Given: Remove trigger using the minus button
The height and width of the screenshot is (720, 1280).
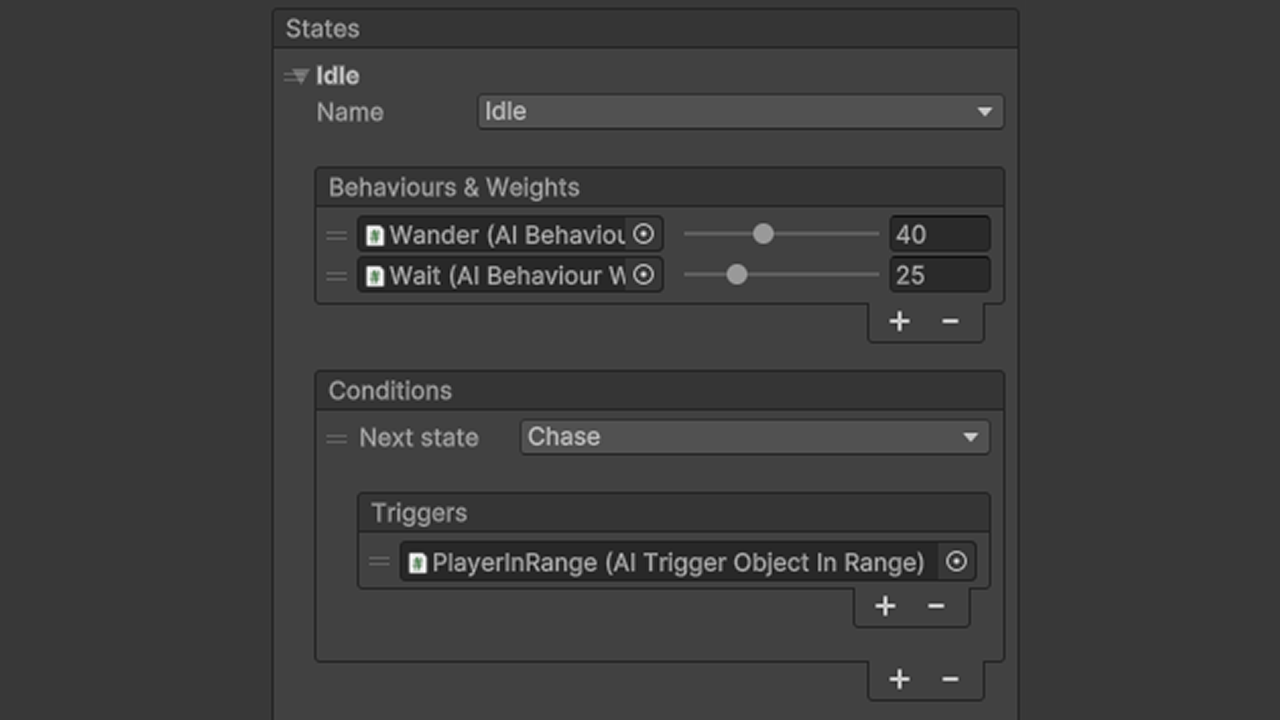Looking at the screenshot, I should 936,606.
